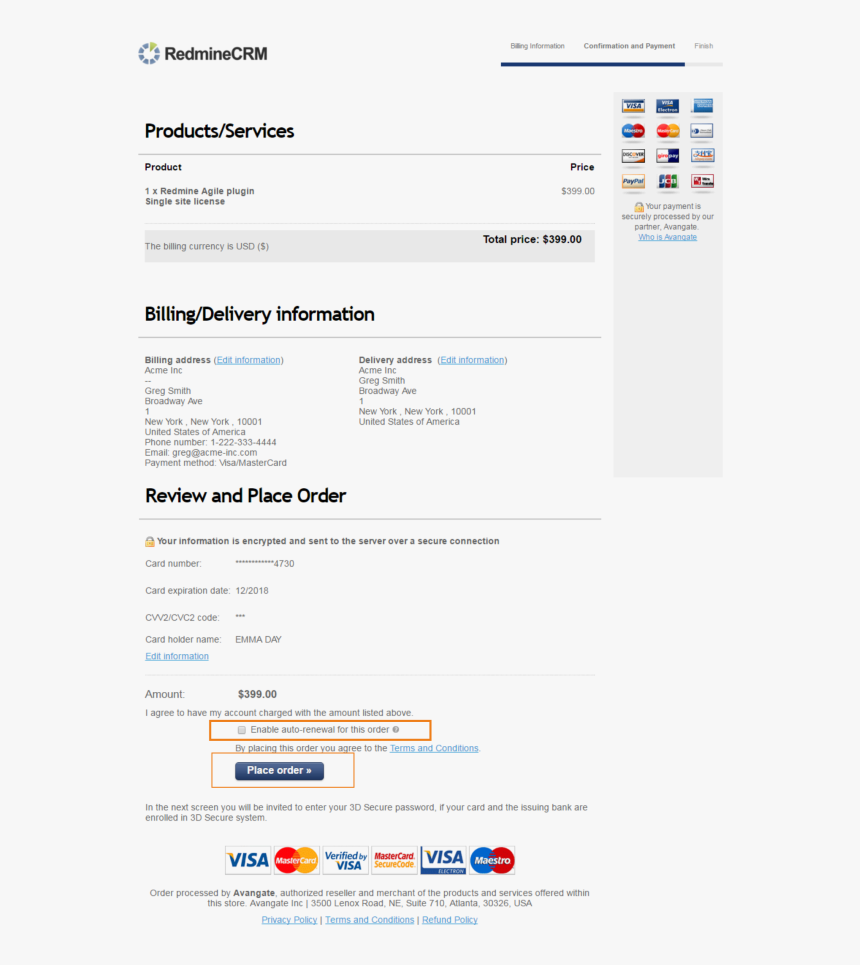The height and width of the screenshot is (965, 860).
Task: Click the bottom Maestro logo
Action: pyautogui.click(x=492, y=860)
